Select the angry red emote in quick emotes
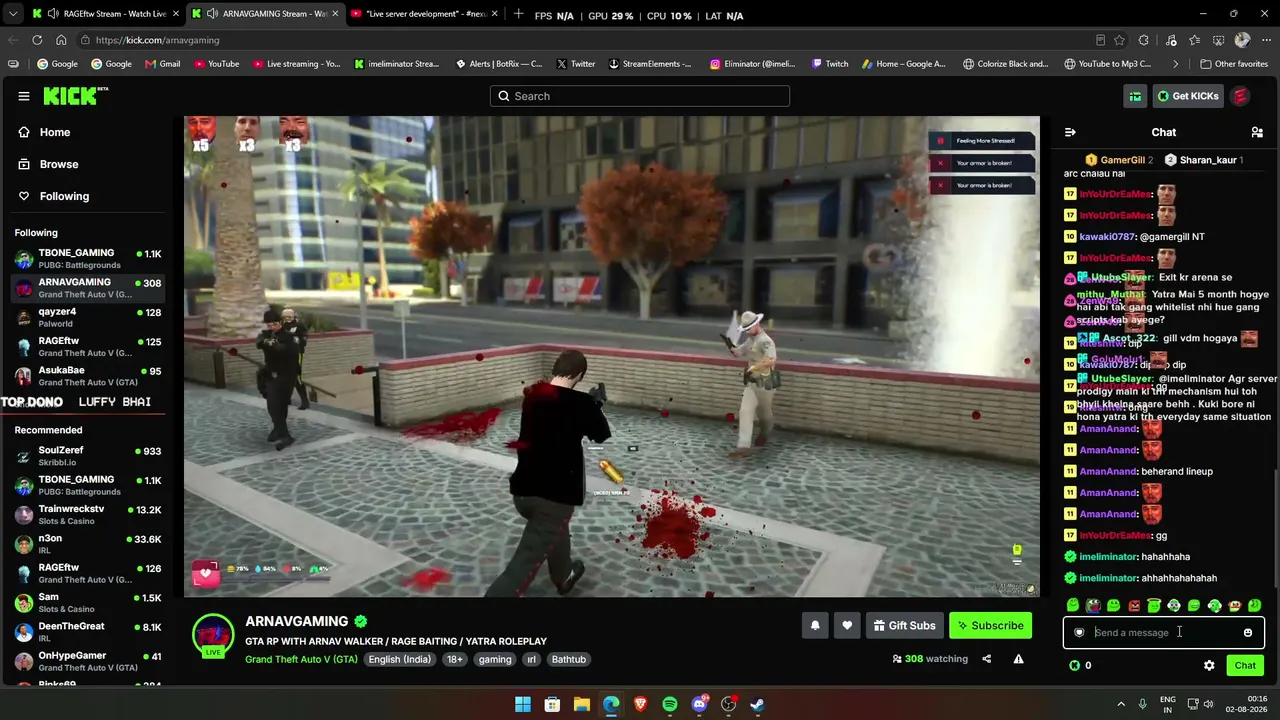The height and width of the screenshot is (720, 1280). [x=1134, y=606]
